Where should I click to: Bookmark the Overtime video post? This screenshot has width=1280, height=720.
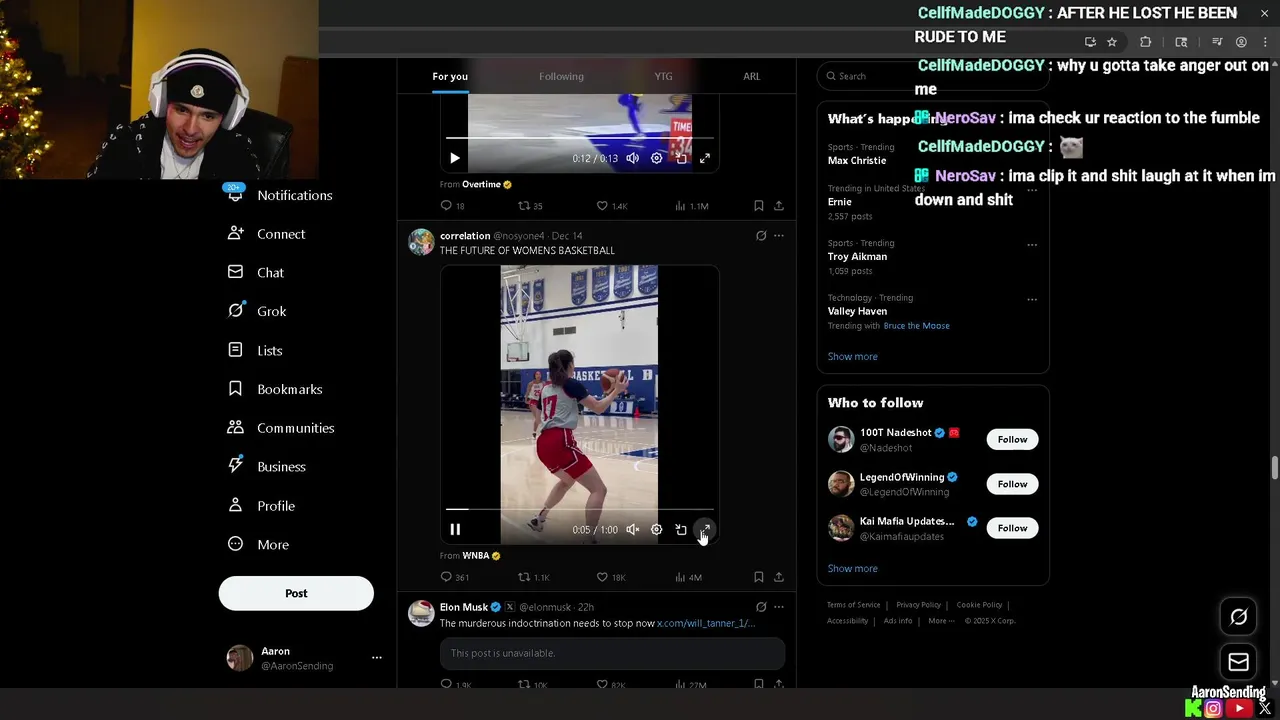tap(758, 206)
